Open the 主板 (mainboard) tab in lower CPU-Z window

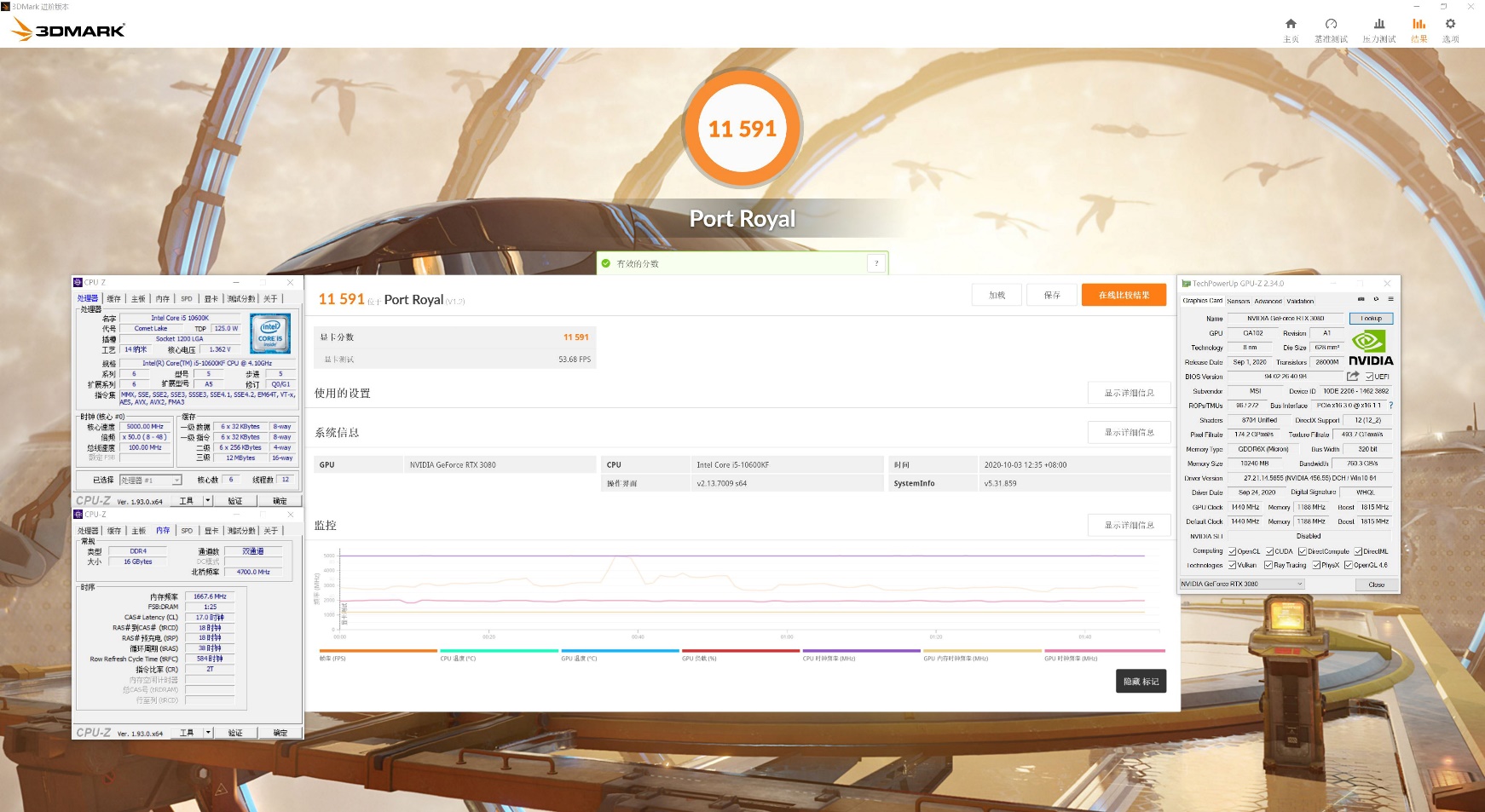(x=138, y=531)
